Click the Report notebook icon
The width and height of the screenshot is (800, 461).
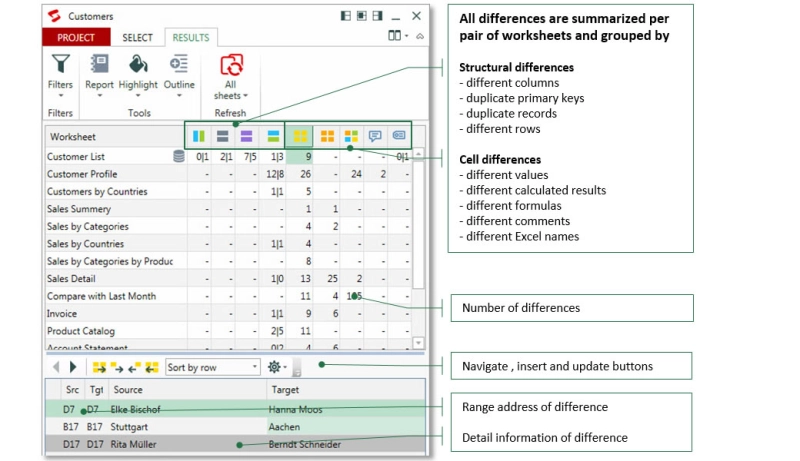pos(99,65)
